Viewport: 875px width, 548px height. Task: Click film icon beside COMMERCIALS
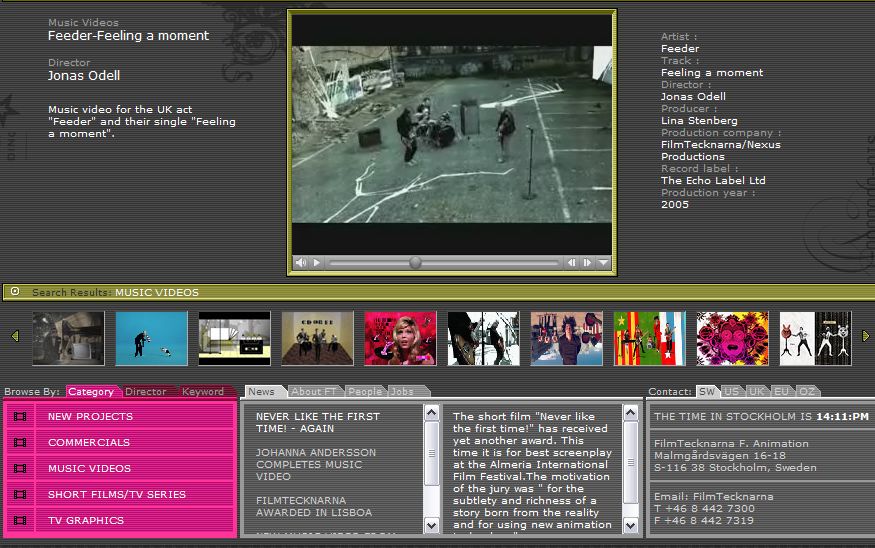pyautogui.click(x=20, y=443)
